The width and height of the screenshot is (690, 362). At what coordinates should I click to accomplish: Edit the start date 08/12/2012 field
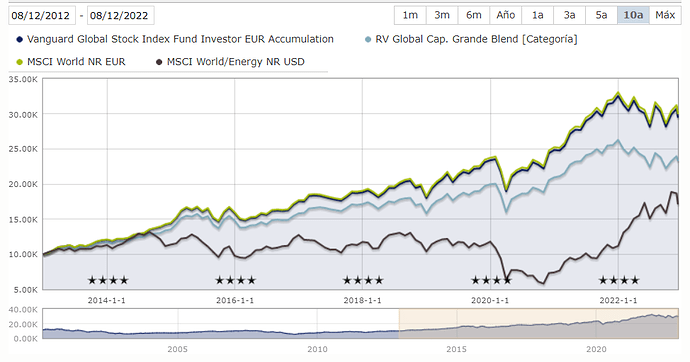tap(41, 15)
